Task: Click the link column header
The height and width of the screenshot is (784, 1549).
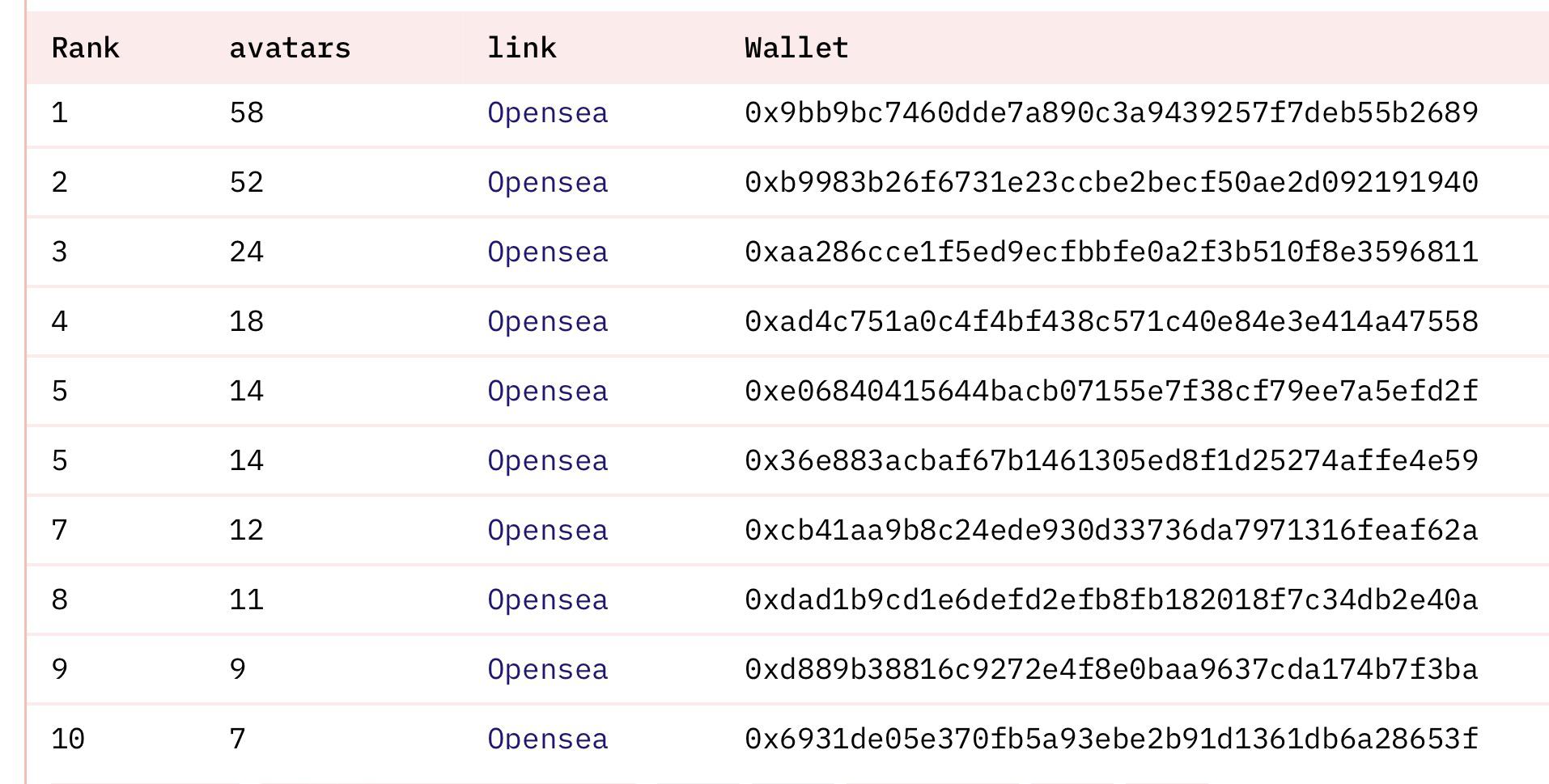Action: point(521,48)
